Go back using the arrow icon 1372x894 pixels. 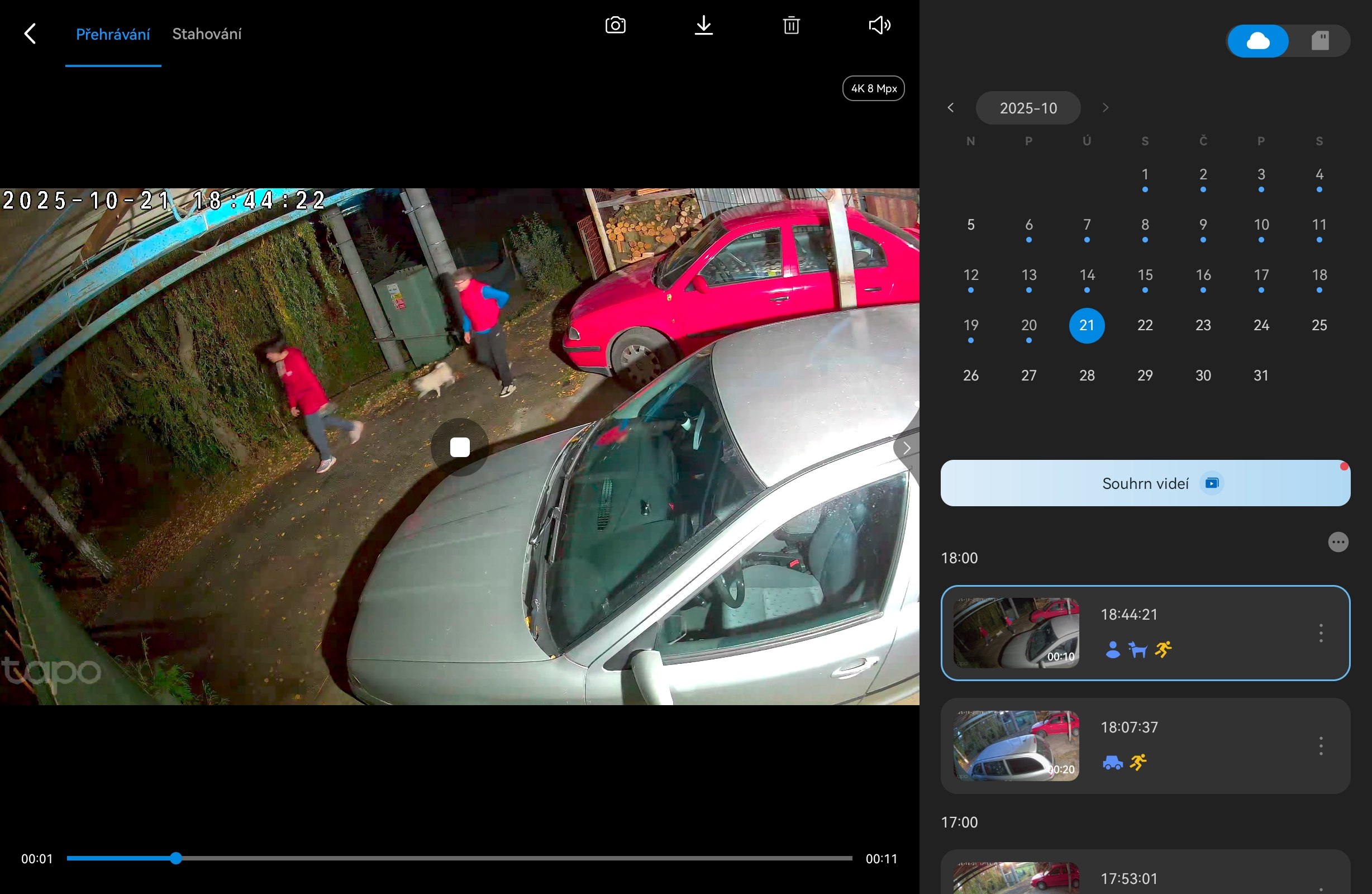click(30, 34)
